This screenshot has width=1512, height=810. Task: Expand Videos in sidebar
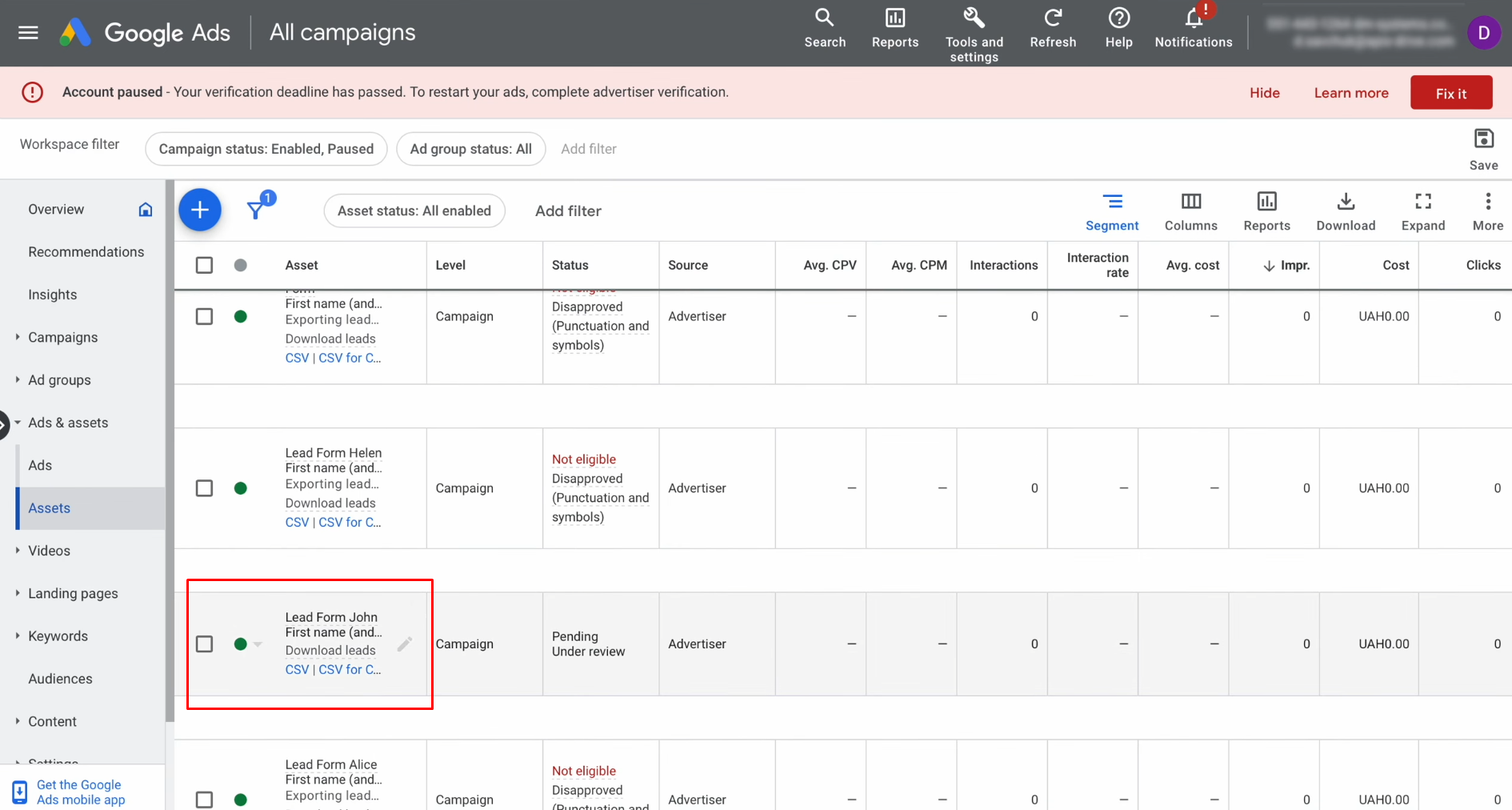tap(18, 550)
